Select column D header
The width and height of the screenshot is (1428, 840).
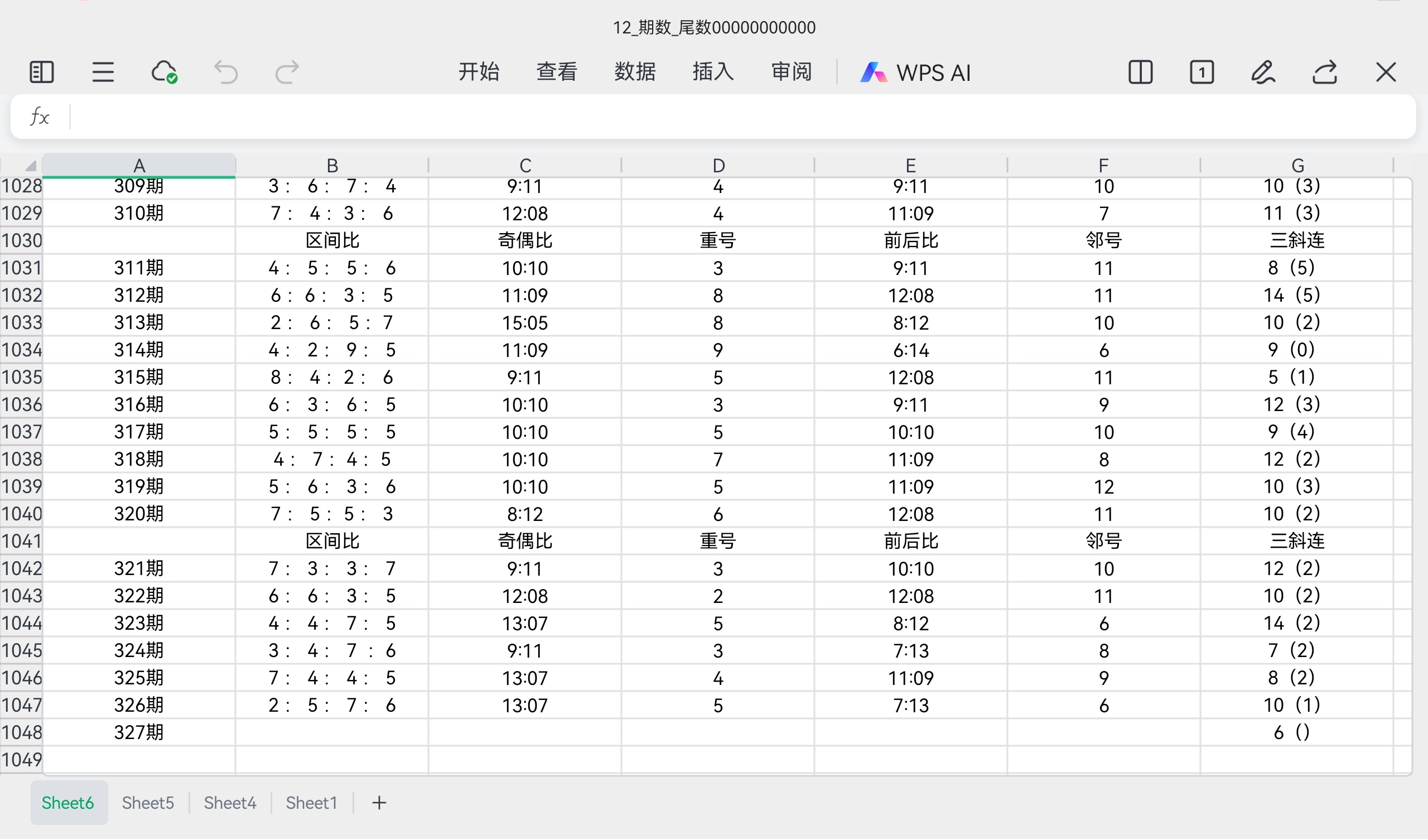coord(718,166)
